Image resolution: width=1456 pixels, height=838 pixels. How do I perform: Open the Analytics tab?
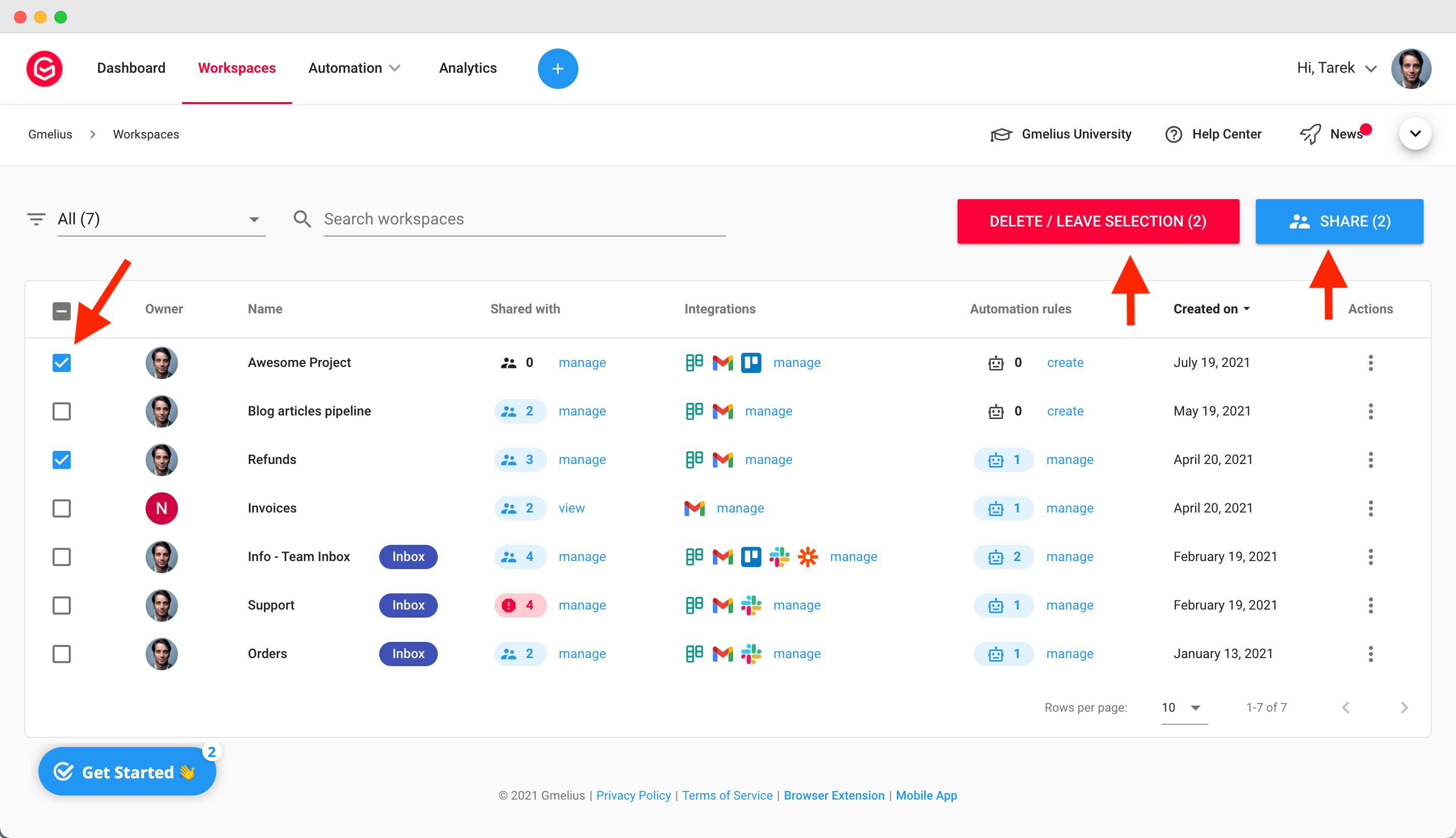(468, 68)
